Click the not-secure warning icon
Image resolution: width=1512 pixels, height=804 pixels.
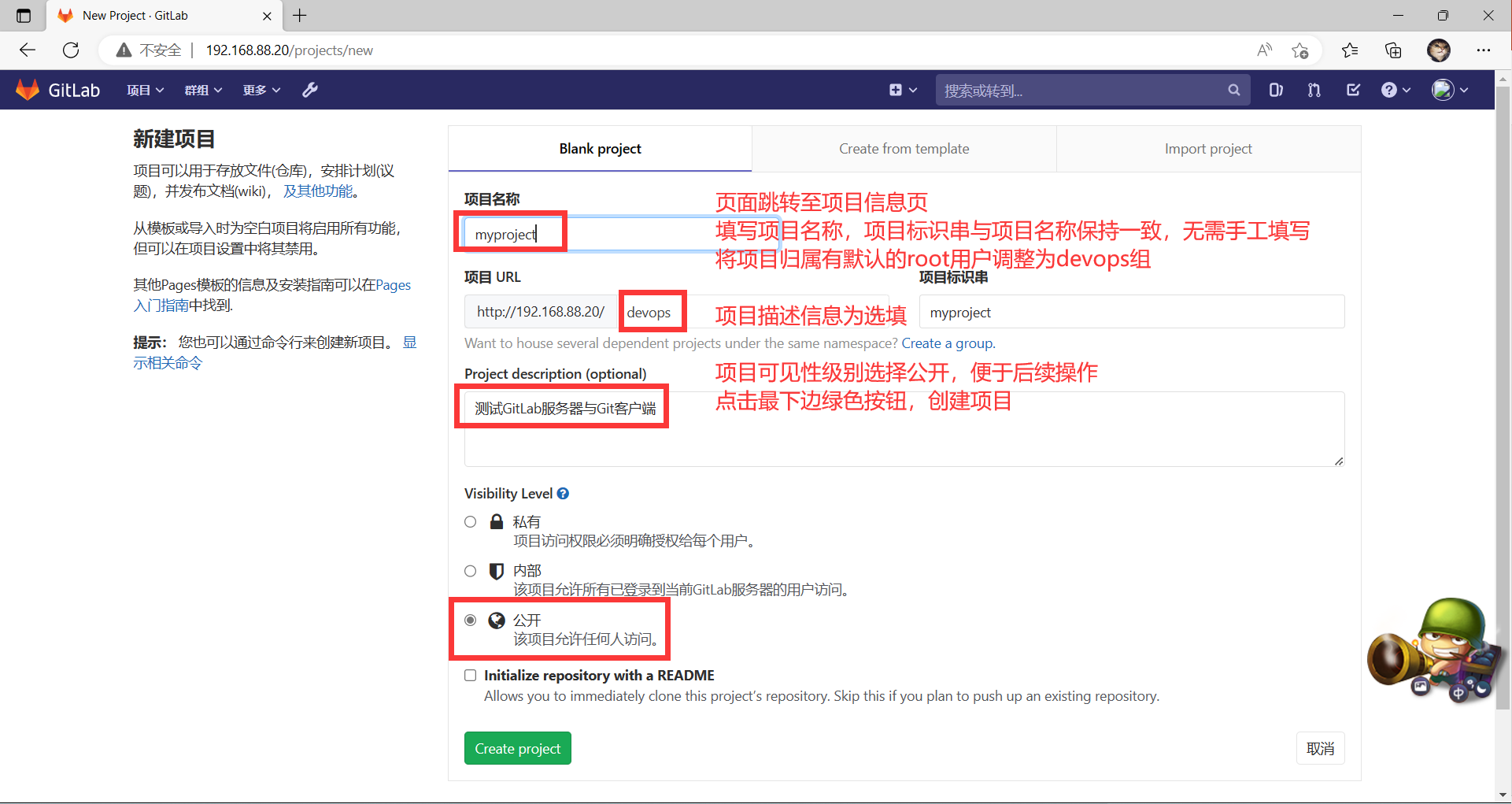coord(124,50)
